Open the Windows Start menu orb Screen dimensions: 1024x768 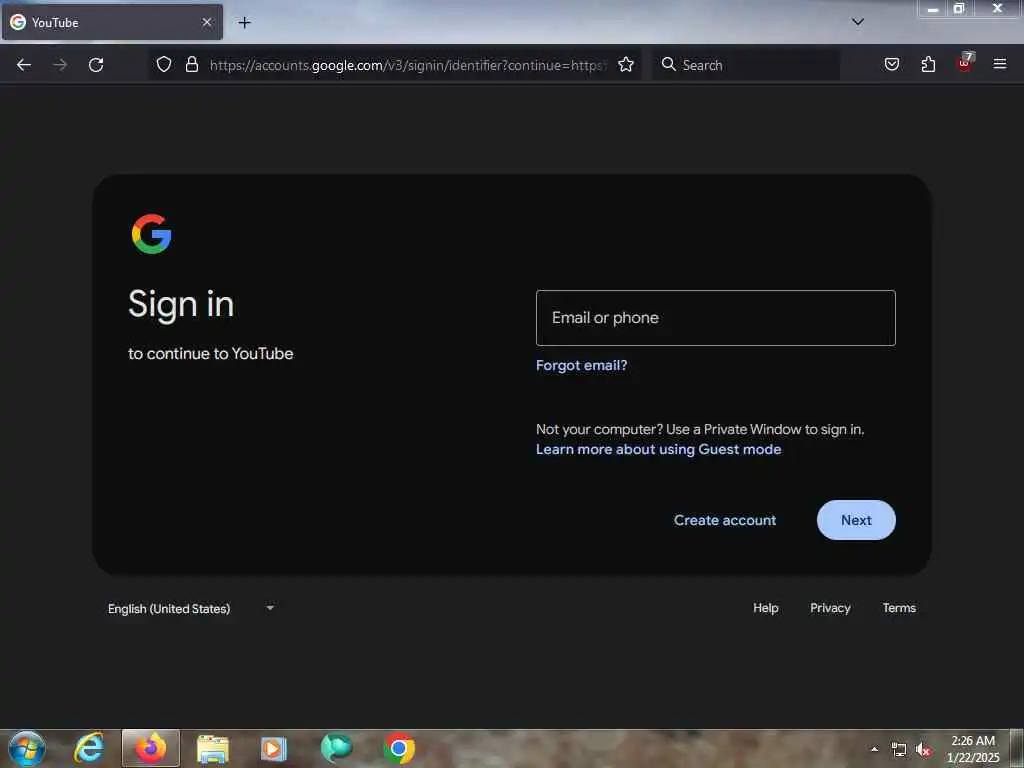(27, 748)
